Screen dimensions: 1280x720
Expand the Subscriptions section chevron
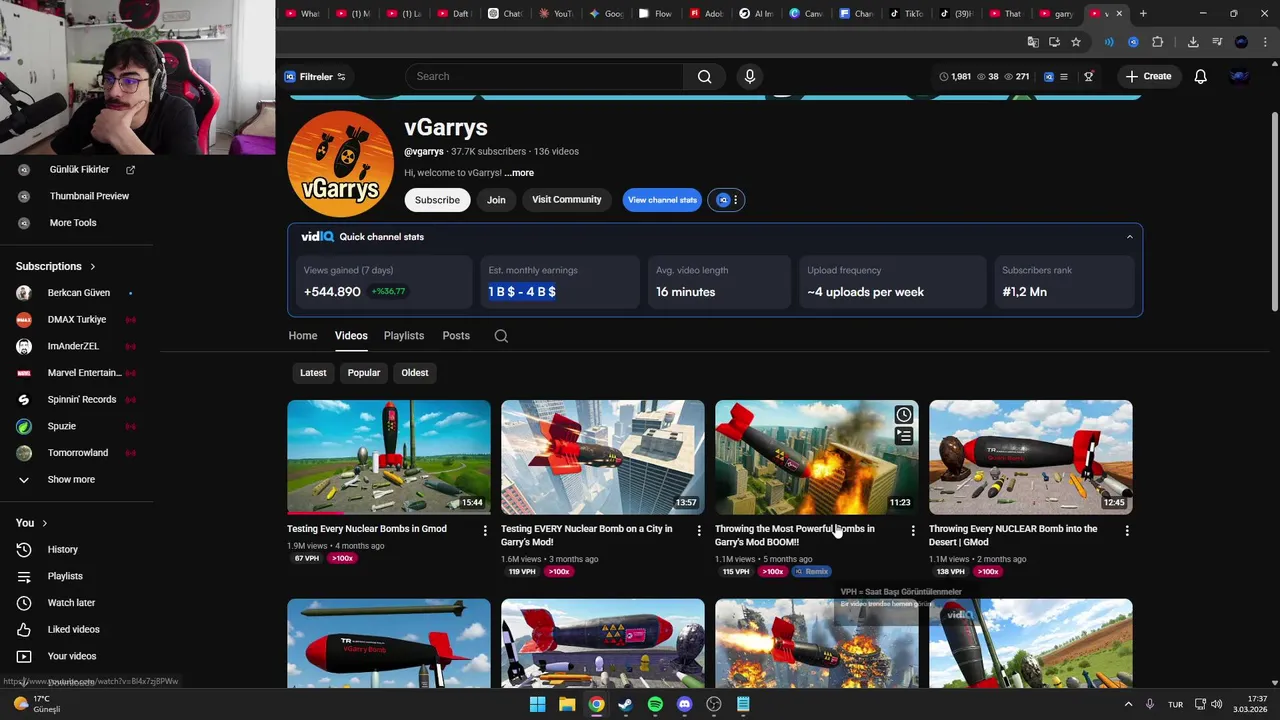(93, 267)
